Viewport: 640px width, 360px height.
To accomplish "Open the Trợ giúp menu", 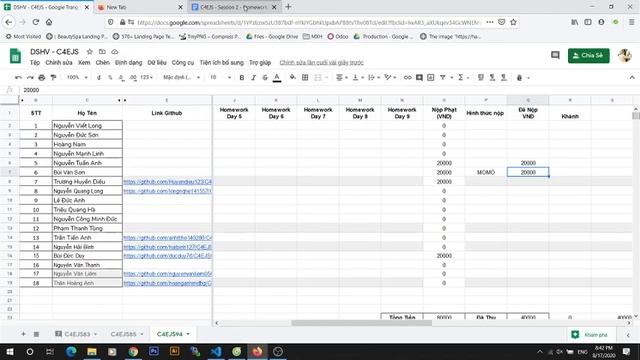I will [260, 62].
